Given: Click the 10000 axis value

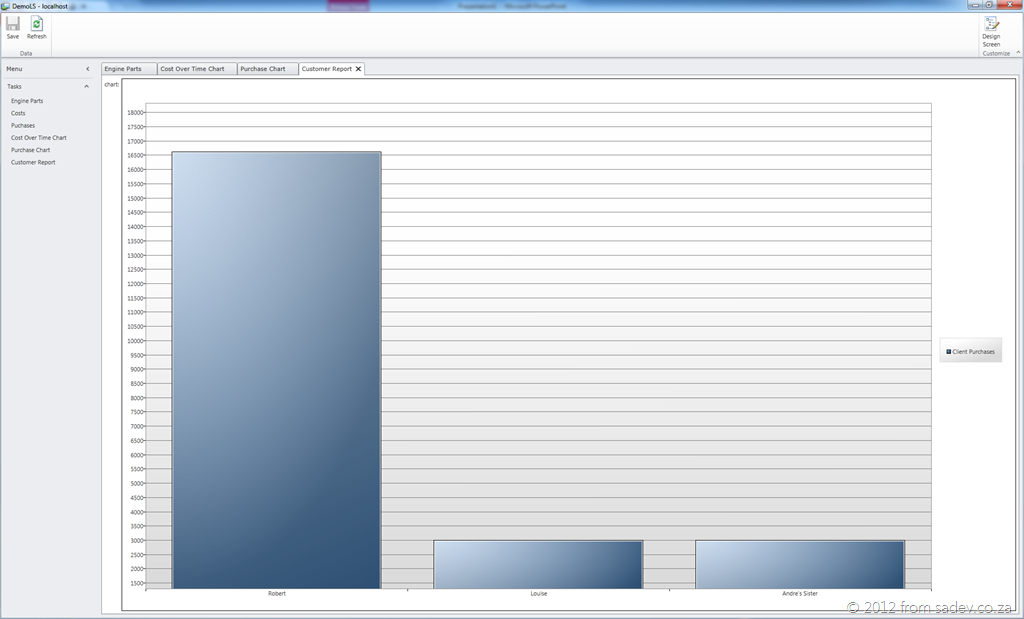Looking at the screenshot, I should [x=135, y=341].
